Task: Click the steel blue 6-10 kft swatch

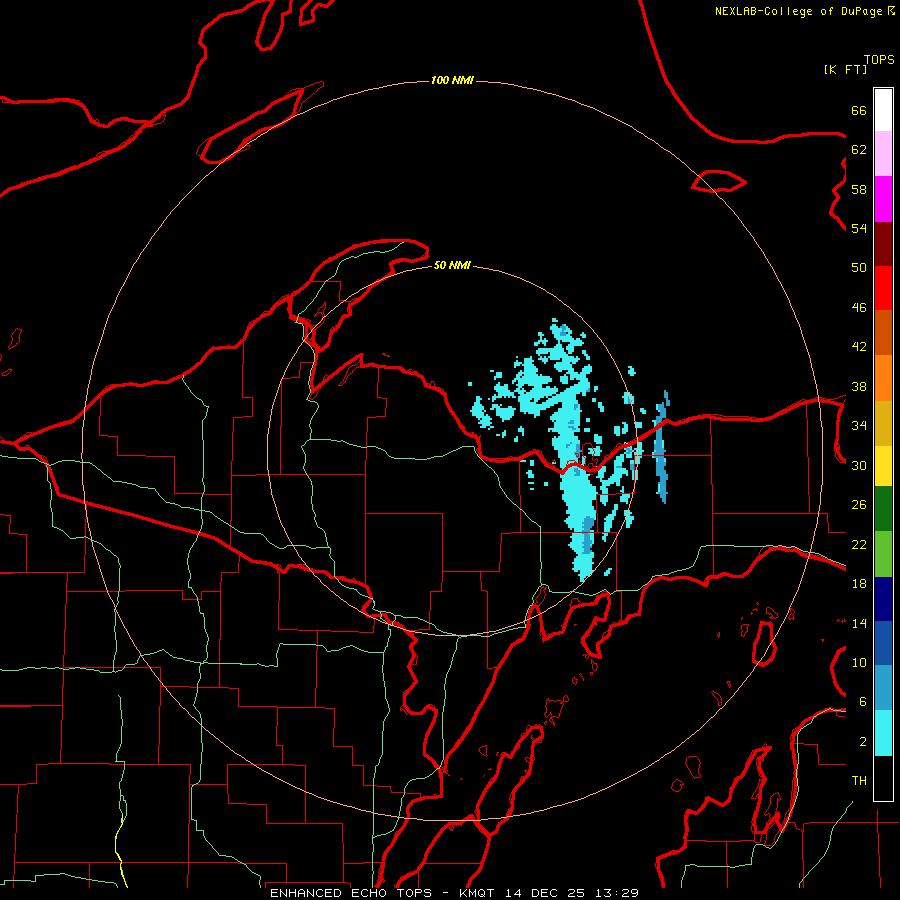Action: (x=883, y=687)
